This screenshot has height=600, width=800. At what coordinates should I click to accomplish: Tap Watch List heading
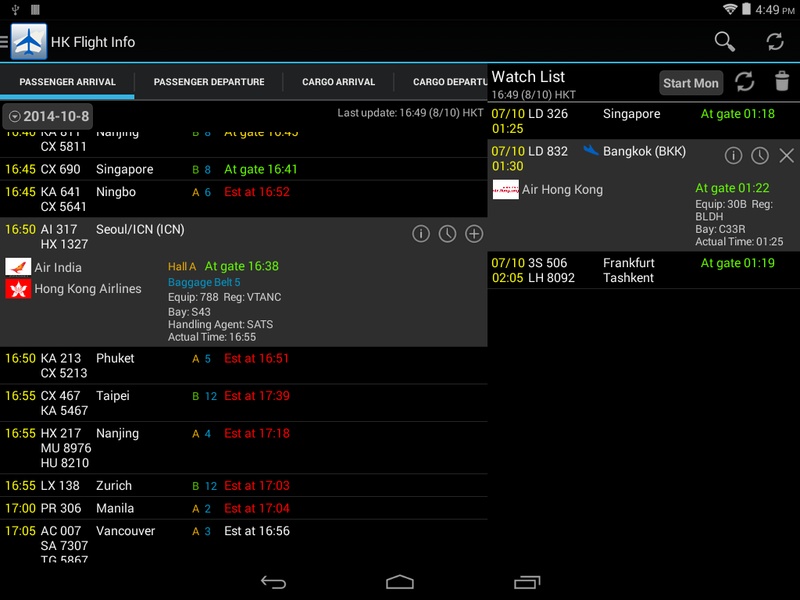point(528,77)
